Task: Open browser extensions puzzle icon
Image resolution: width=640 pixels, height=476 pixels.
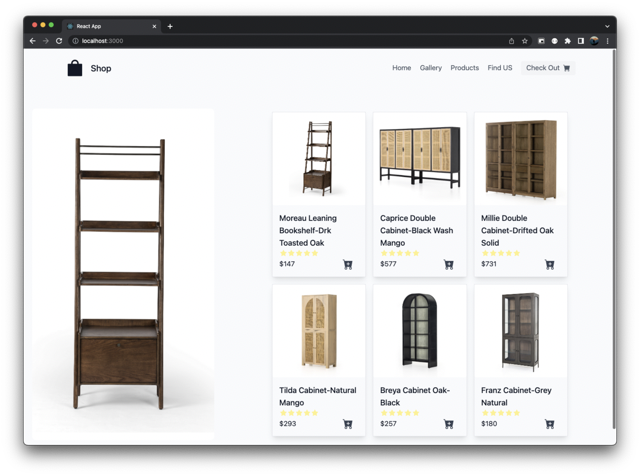Action: tap(567, 41)
